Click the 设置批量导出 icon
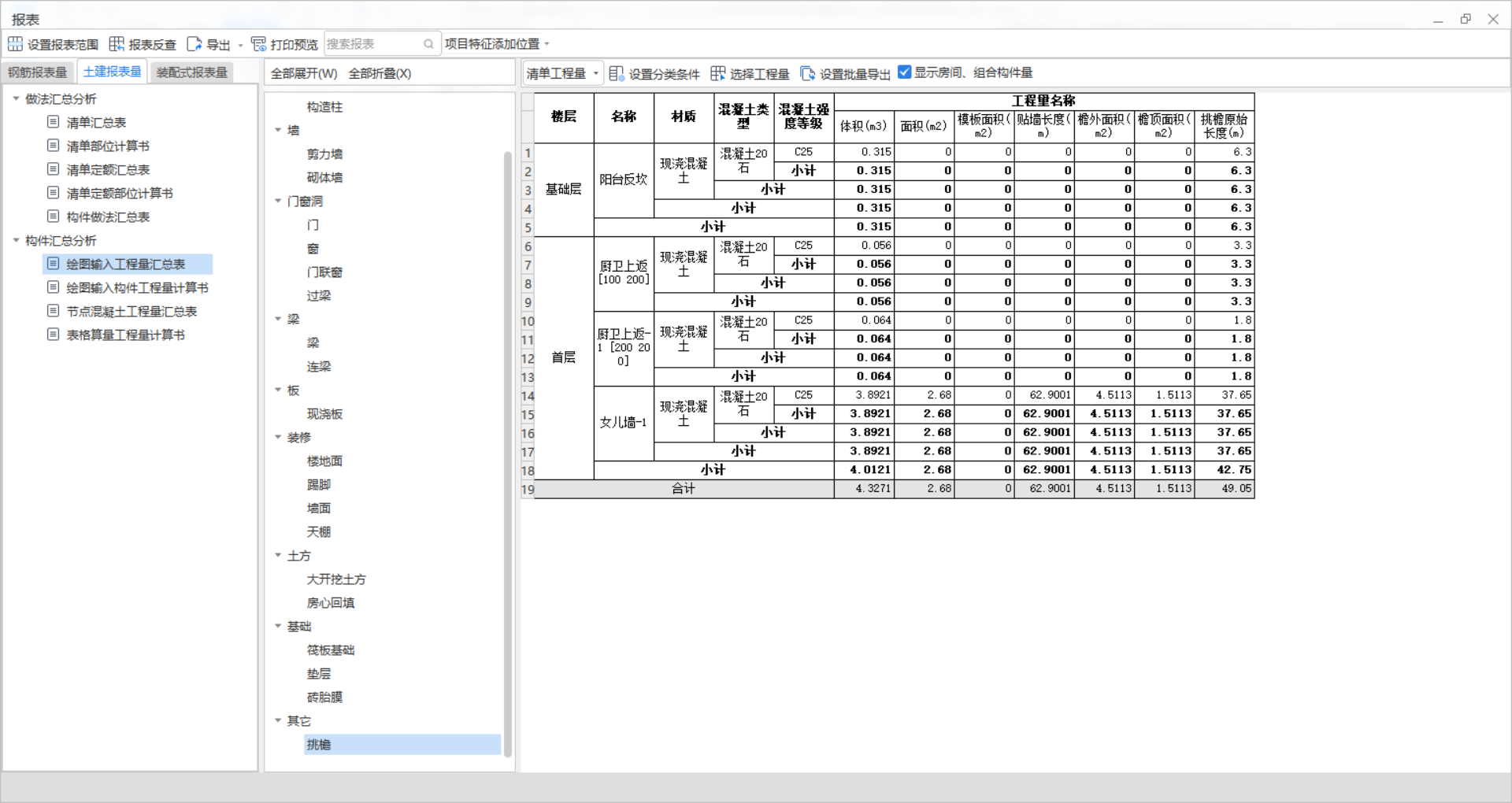 tap(807, 73)
